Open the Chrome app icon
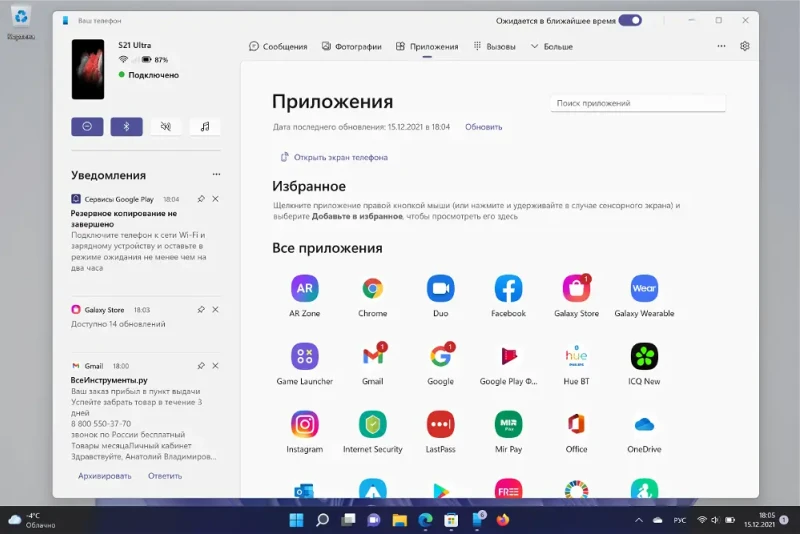The image size is (800, 534). pos(372,289)
